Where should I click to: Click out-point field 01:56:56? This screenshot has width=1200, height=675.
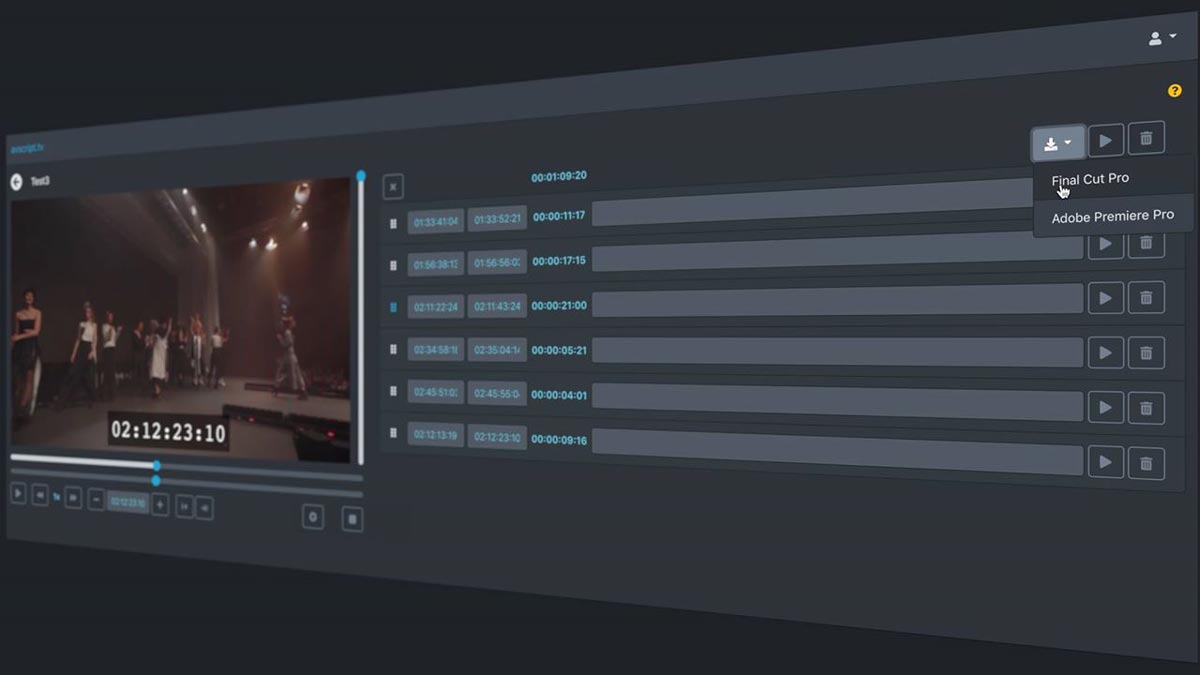[x=497, y=262]
